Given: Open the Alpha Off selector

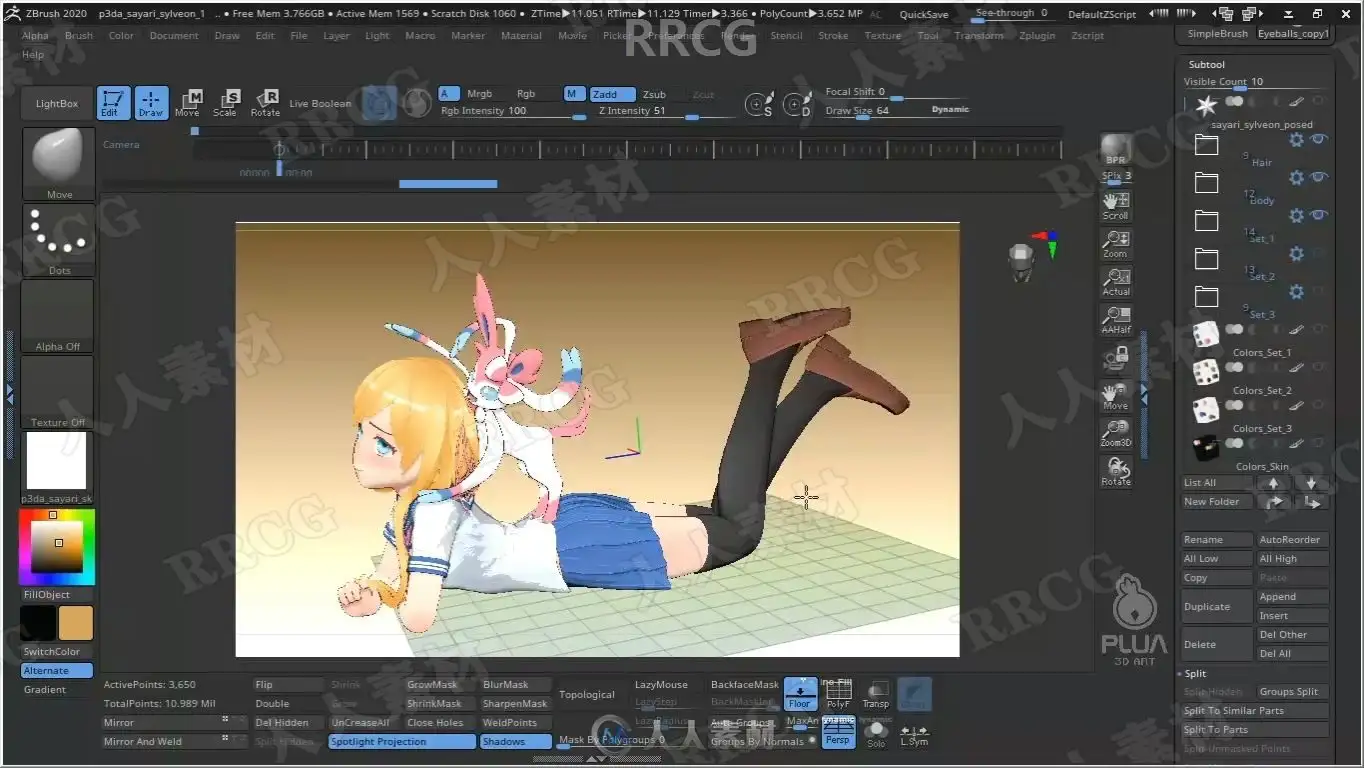Looking at the screenshot, I should (x=58, y=316).
